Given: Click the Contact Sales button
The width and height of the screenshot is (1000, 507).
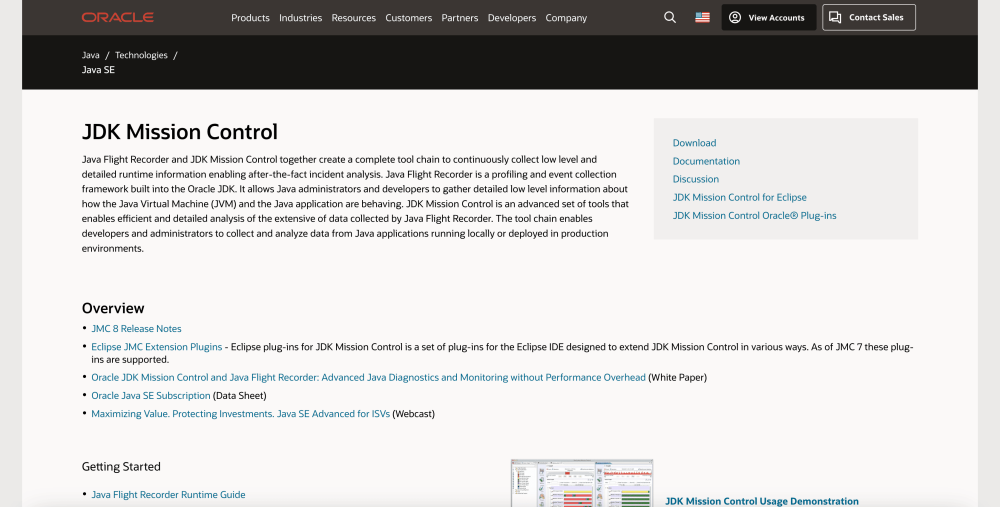Looking at the screenshot, I should coord(869,17).
